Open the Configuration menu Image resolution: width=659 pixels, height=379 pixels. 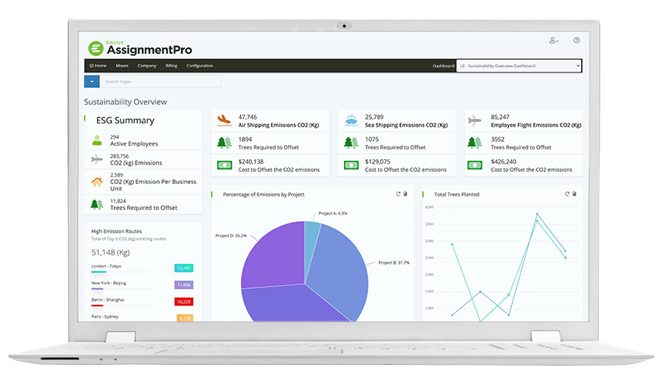(200, 66)
